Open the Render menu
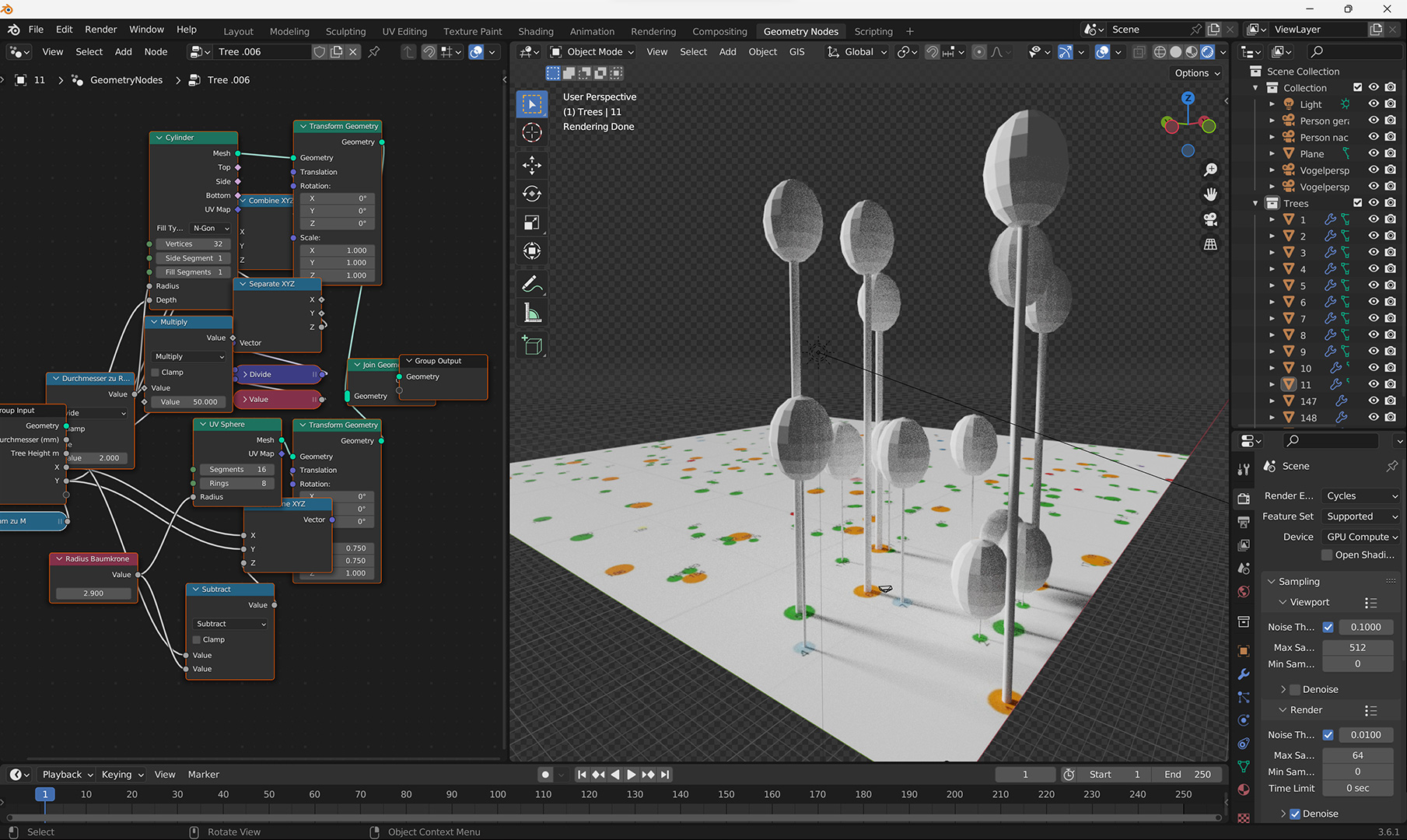This screenshot has width=1407, height=840. point(101,30)
